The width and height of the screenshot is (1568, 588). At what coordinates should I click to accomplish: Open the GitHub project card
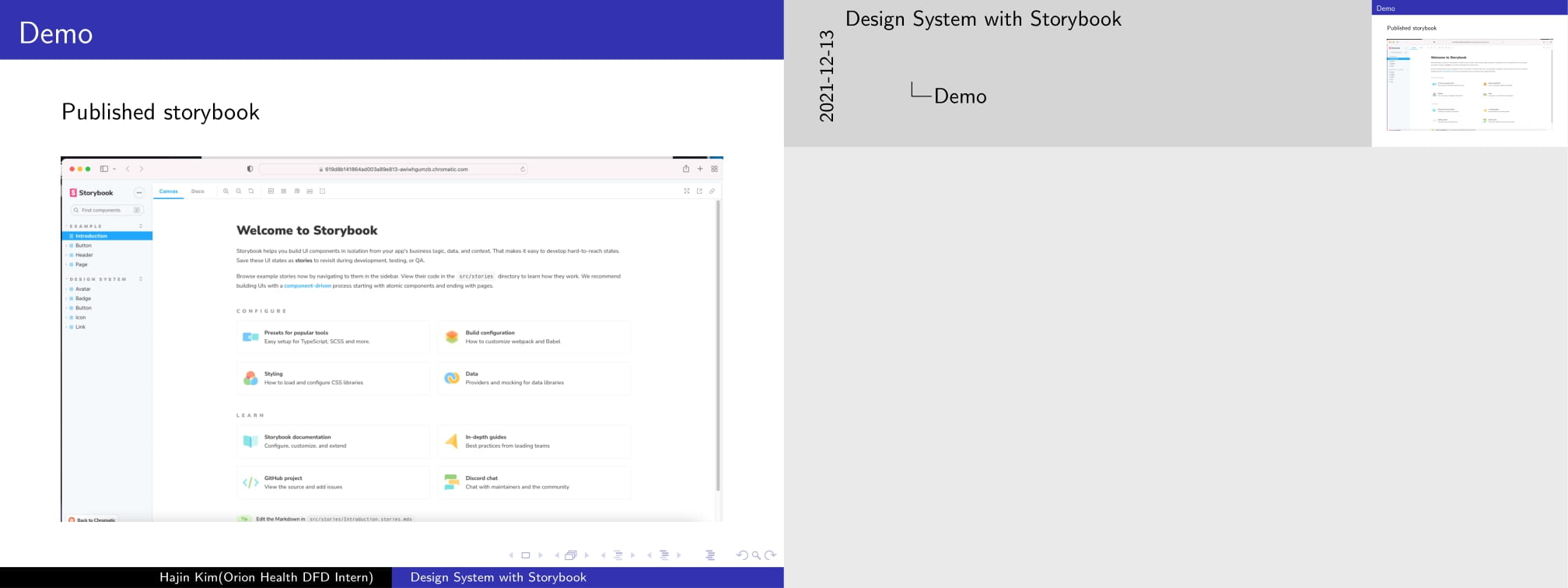coord(333,482)
